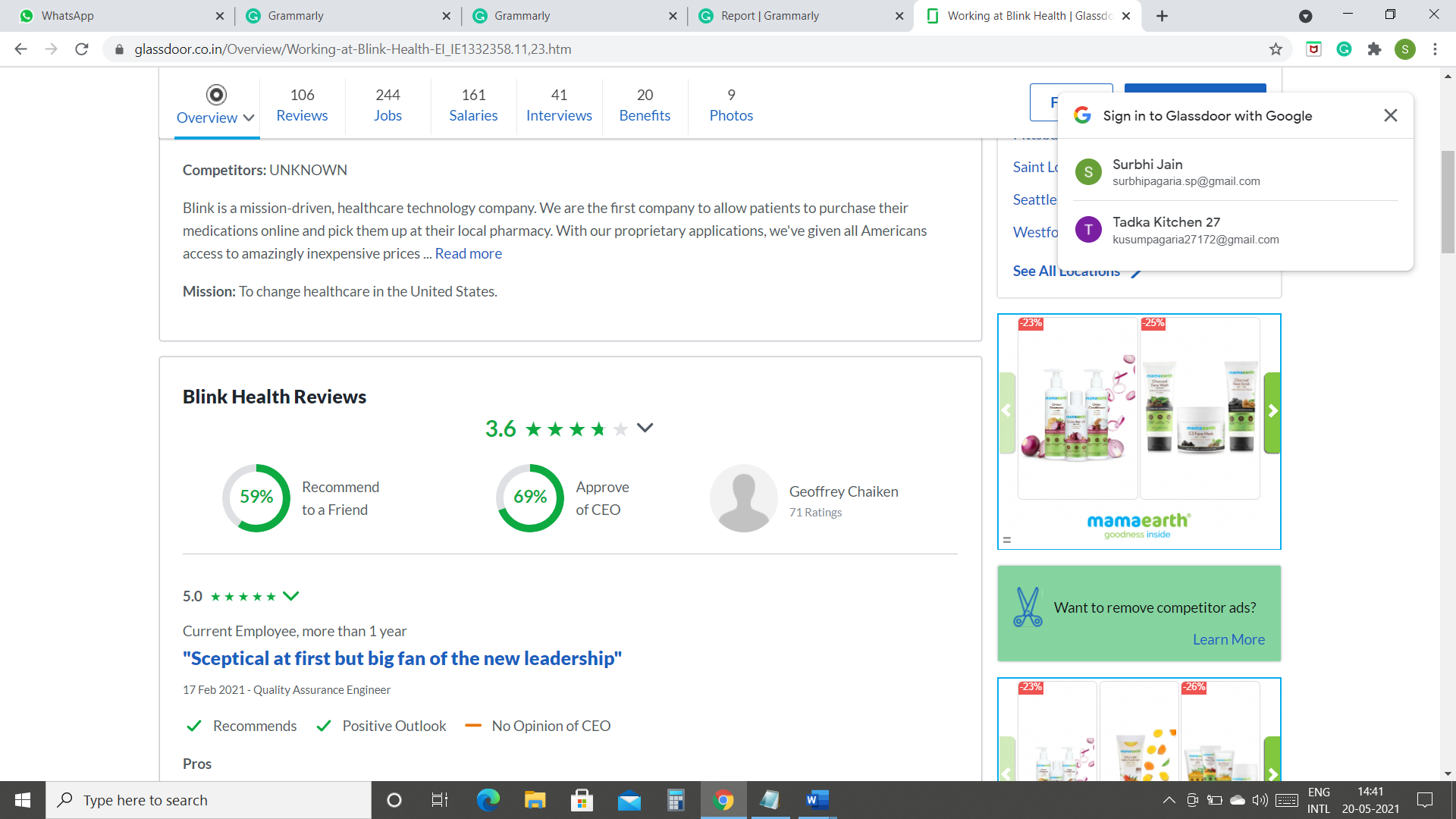Open Microsoft Store from taskbar

tap(582, 800)
